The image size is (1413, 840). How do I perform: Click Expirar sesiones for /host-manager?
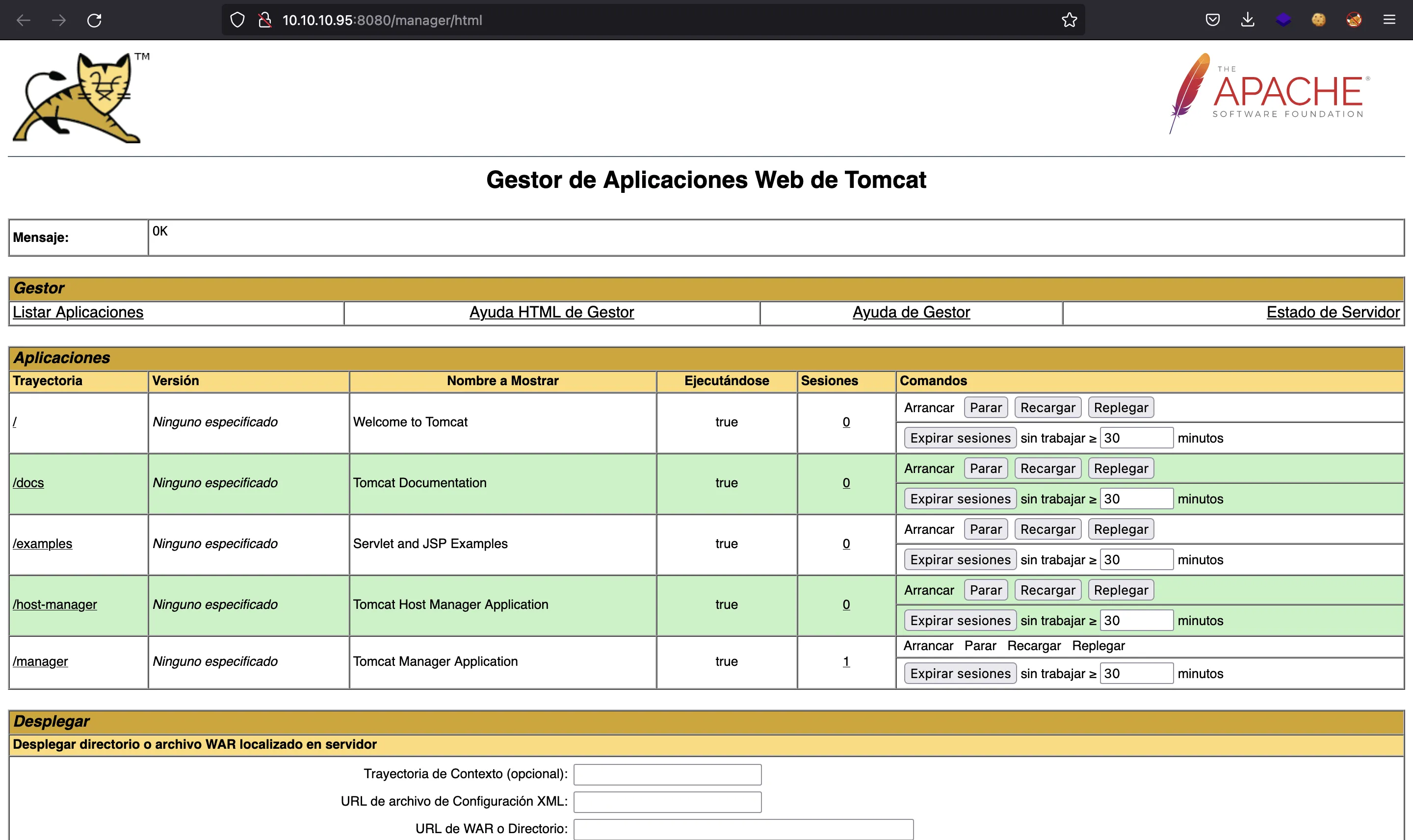(960, 621)
